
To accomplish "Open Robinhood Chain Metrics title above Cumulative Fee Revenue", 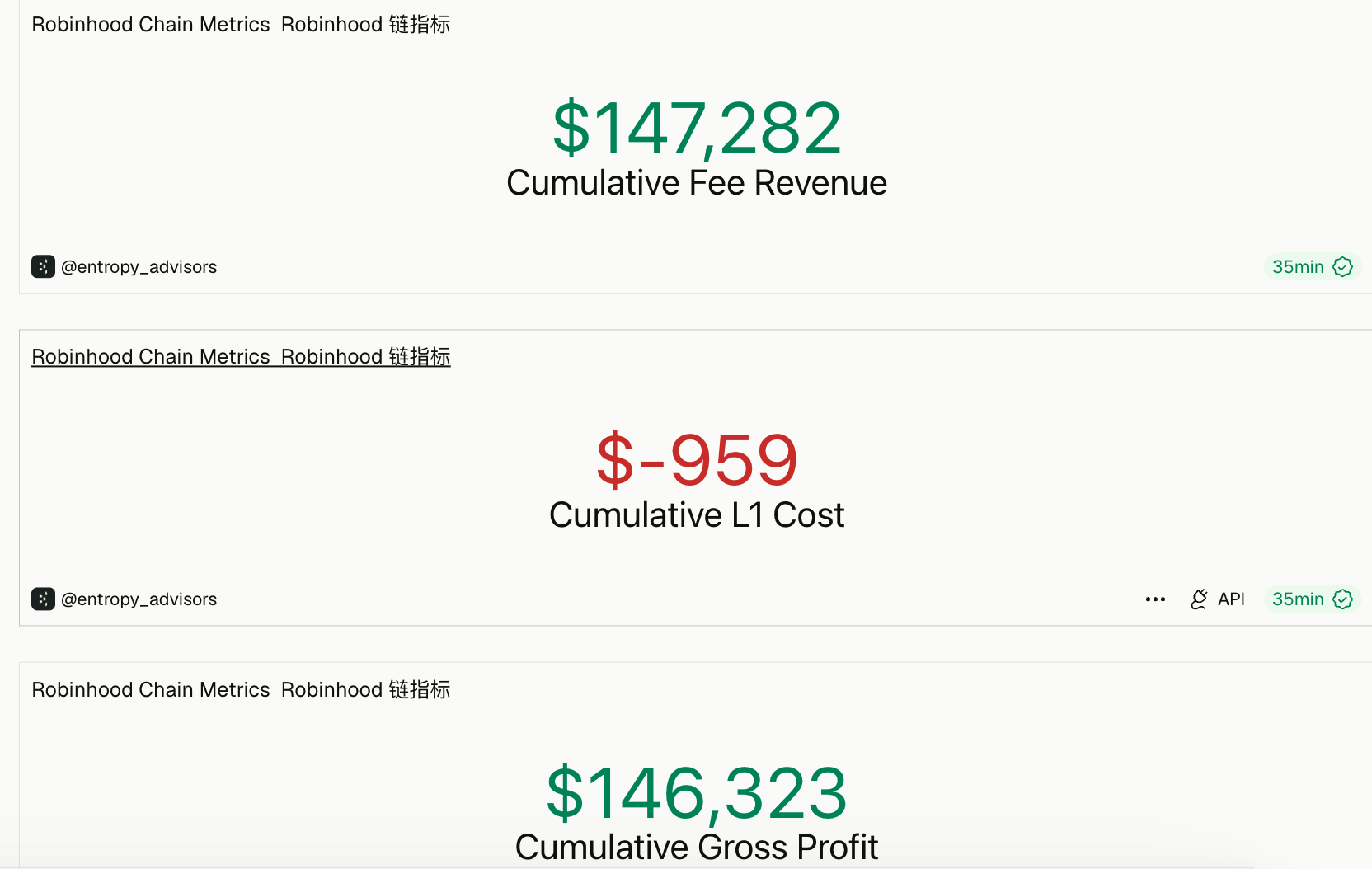I will [241, 25].
